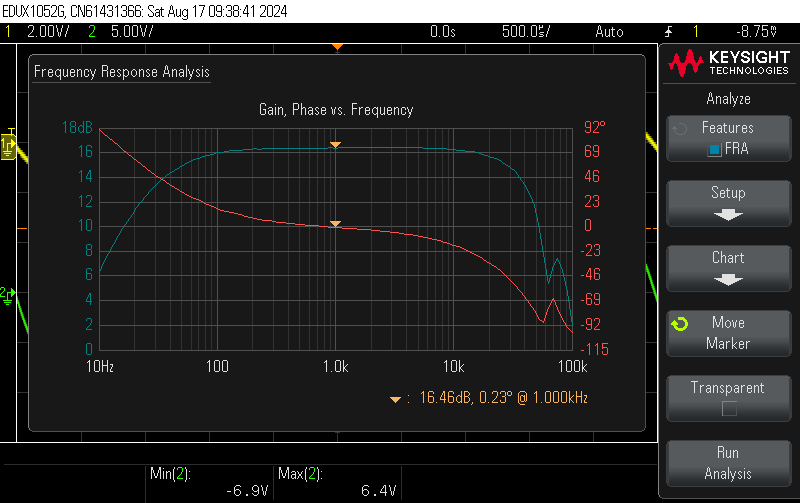This screenshot has height=503, width=800.
Task: Expand the Chart softkey menu
Action: tap(728, 267)
